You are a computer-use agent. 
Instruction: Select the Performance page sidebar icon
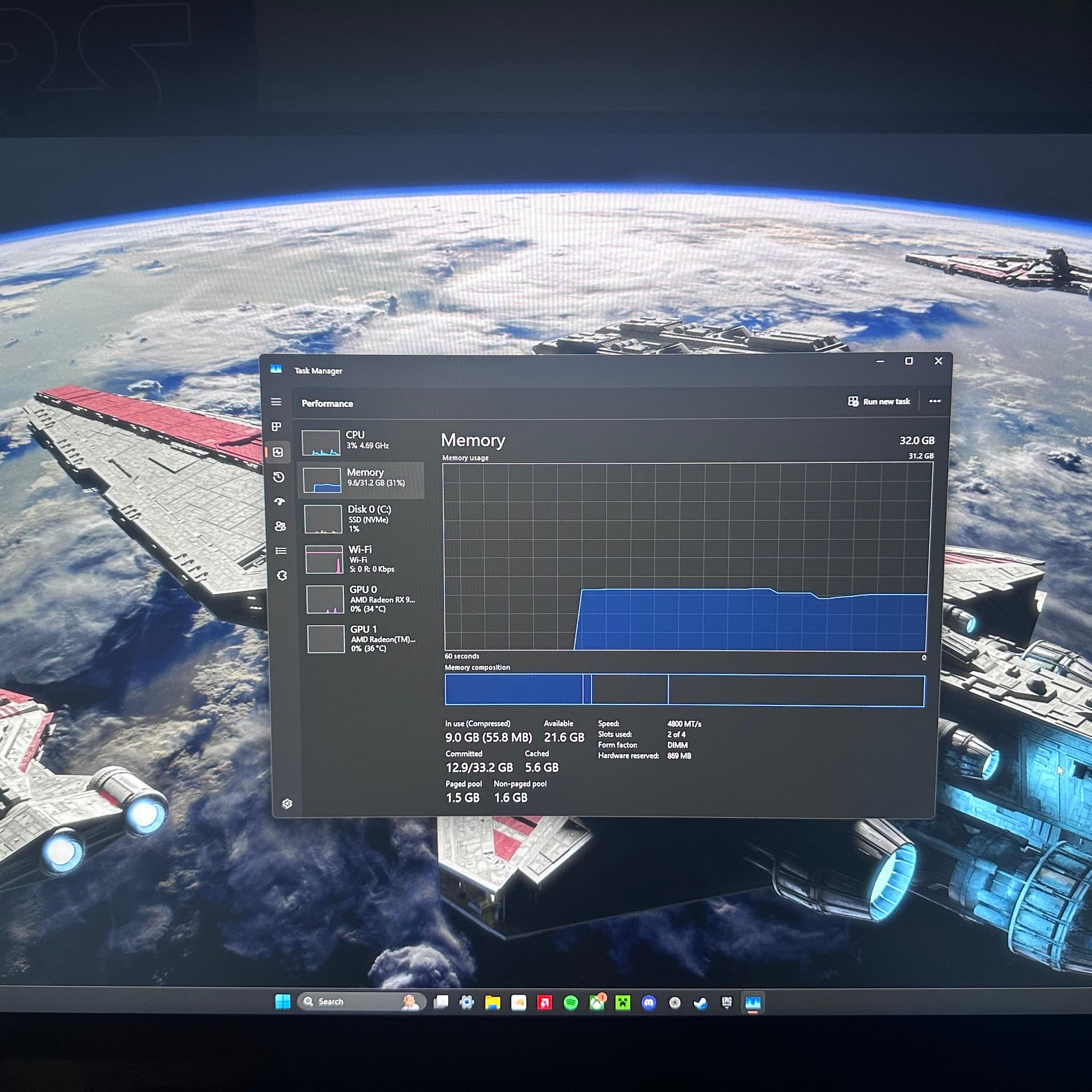point(278,452)
